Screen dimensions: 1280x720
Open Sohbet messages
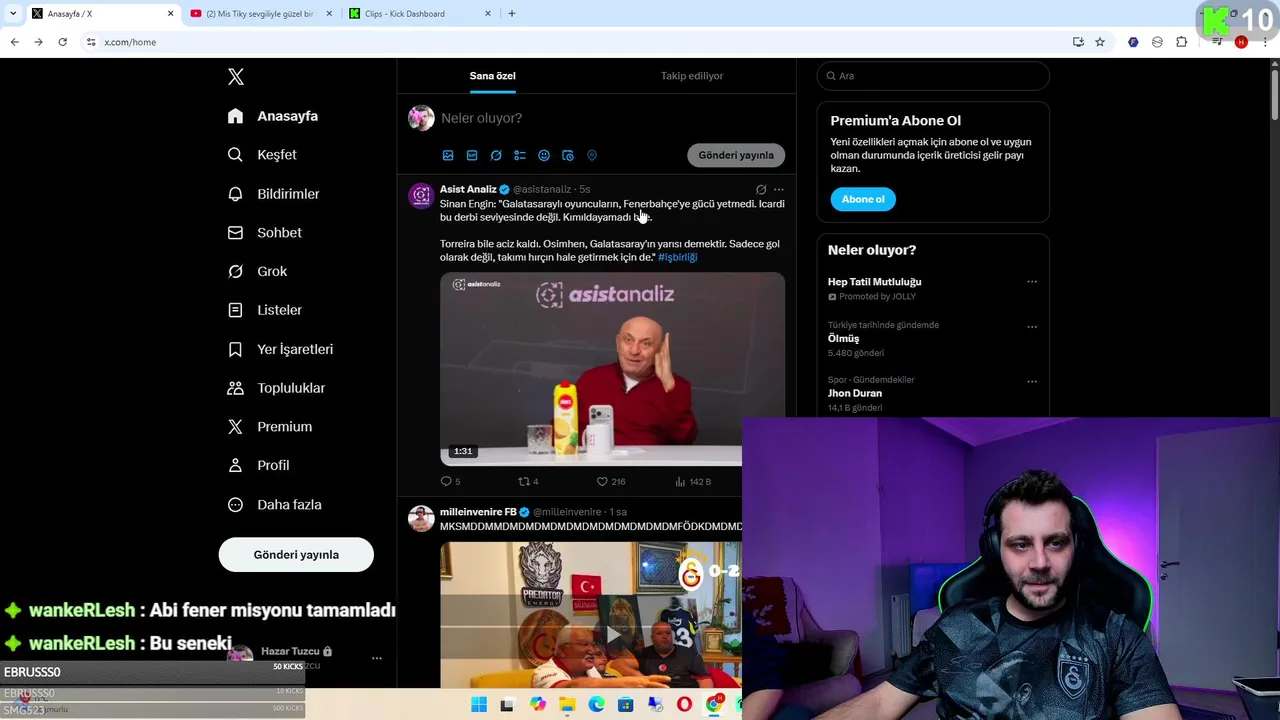[264, 233]
